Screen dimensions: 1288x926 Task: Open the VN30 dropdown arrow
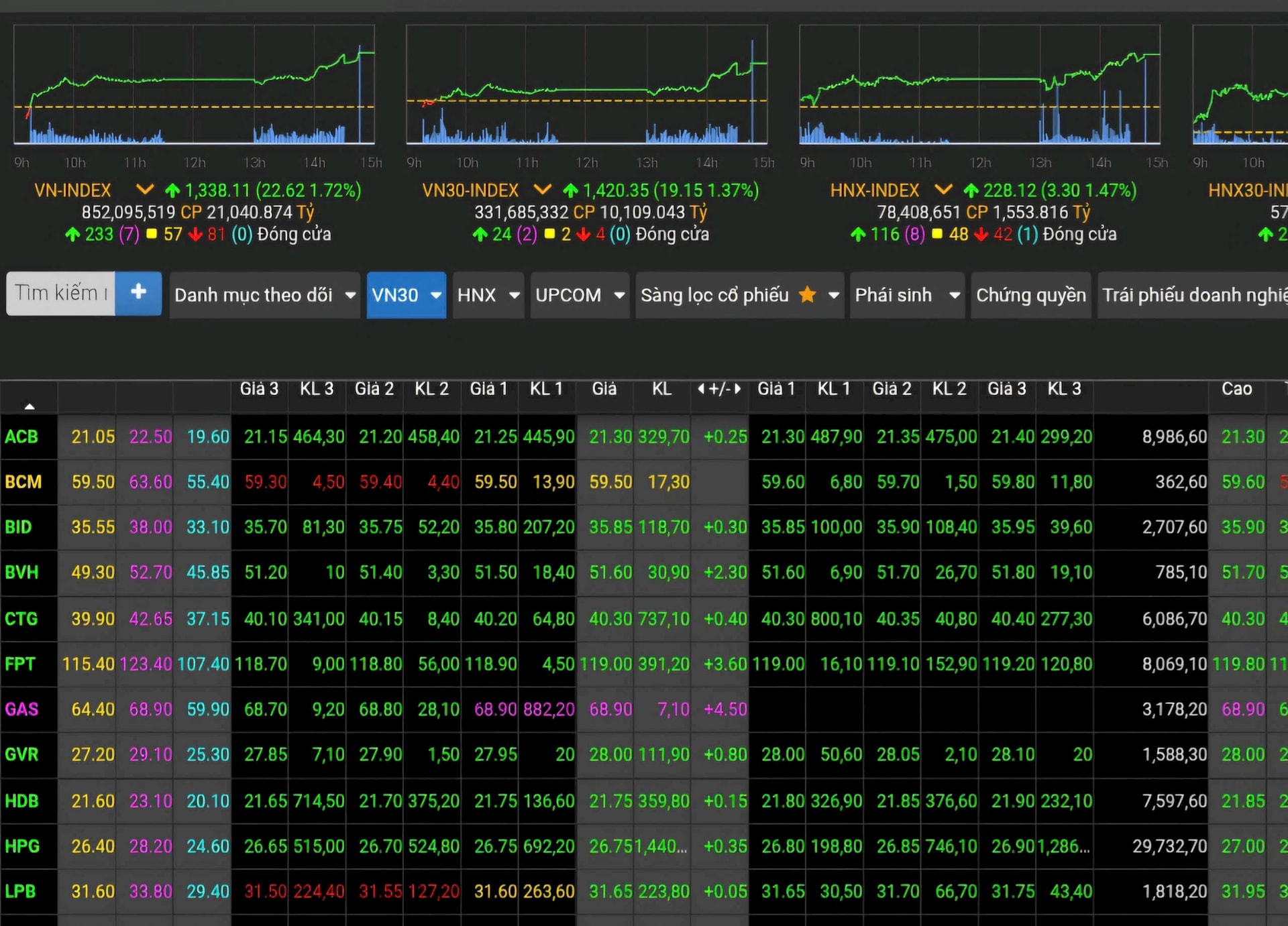(436, 295)
